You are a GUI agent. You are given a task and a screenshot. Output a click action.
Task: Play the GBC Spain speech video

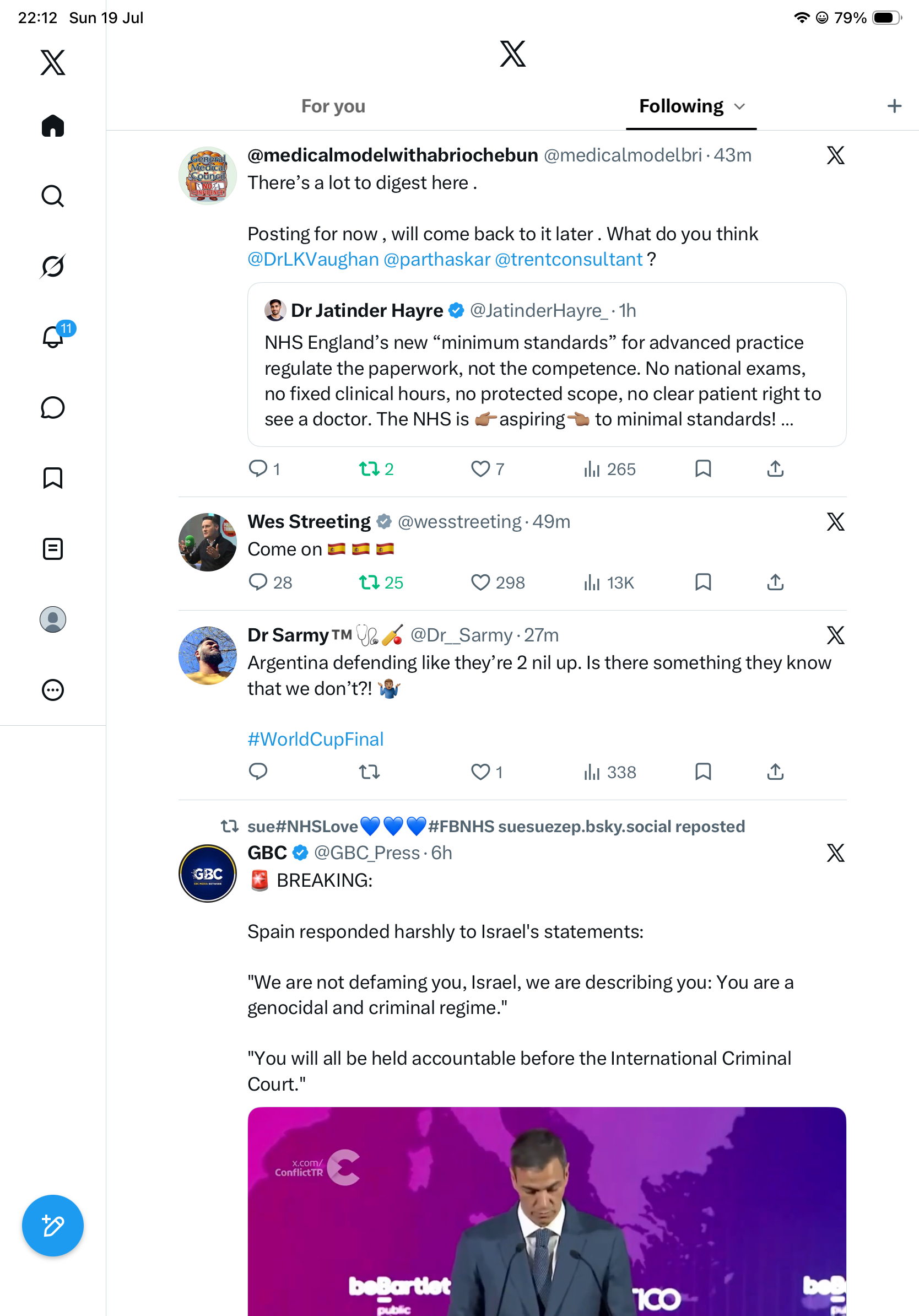click(547, 1211)
